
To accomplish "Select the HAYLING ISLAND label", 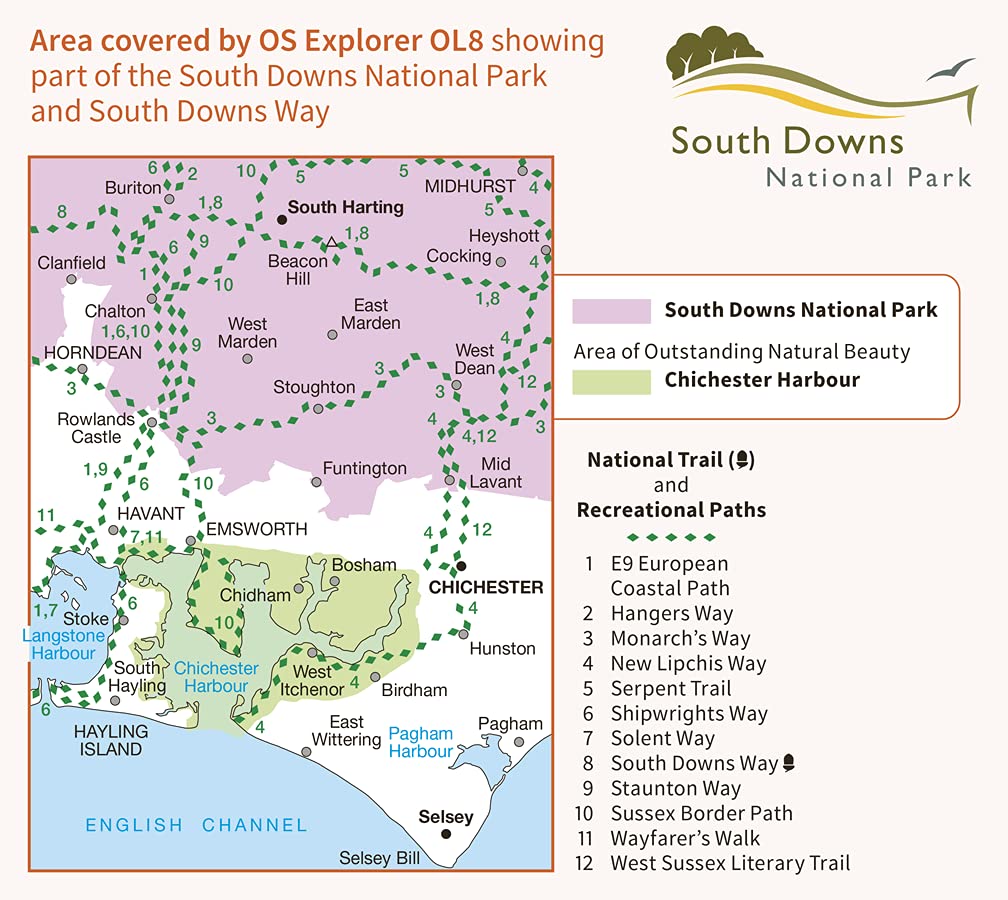I will pos(110,740).
